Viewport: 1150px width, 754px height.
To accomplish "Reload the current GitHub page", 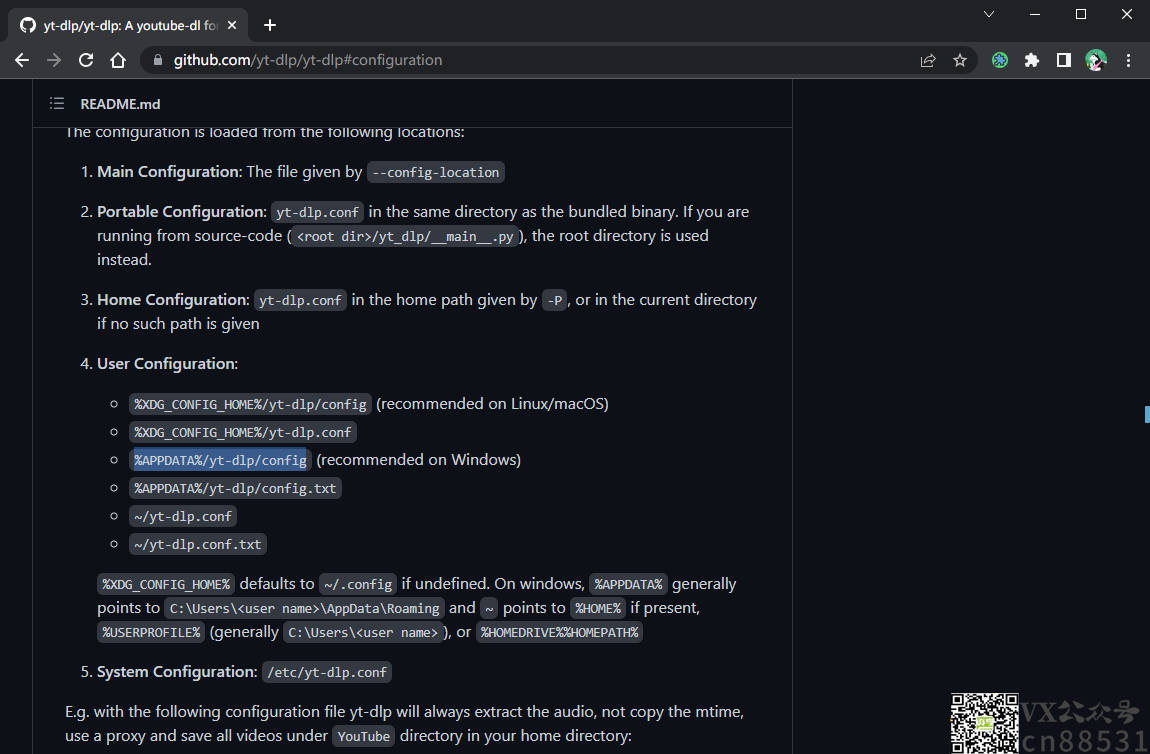I will coord(86,60).
